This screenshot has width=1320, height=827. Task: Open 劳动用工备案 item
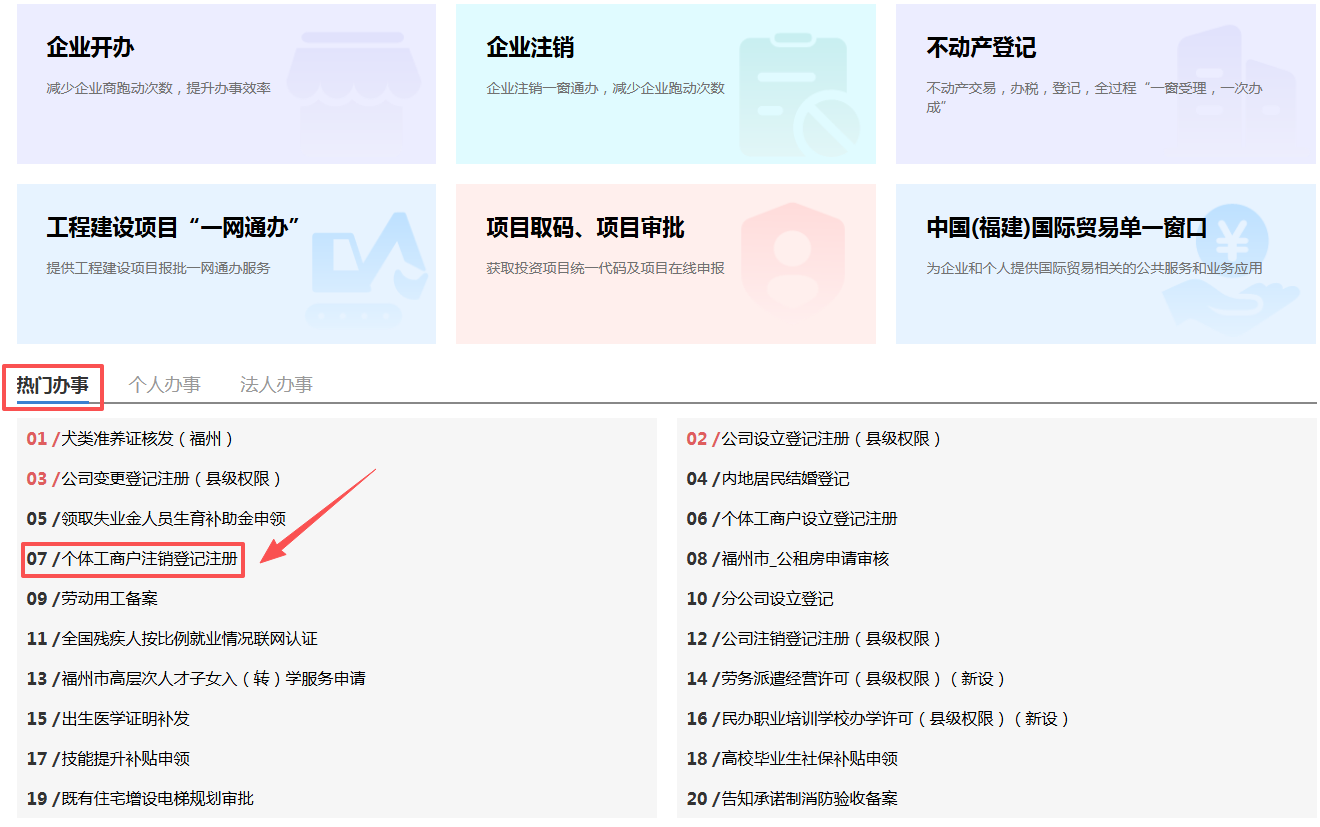[109, 599]
